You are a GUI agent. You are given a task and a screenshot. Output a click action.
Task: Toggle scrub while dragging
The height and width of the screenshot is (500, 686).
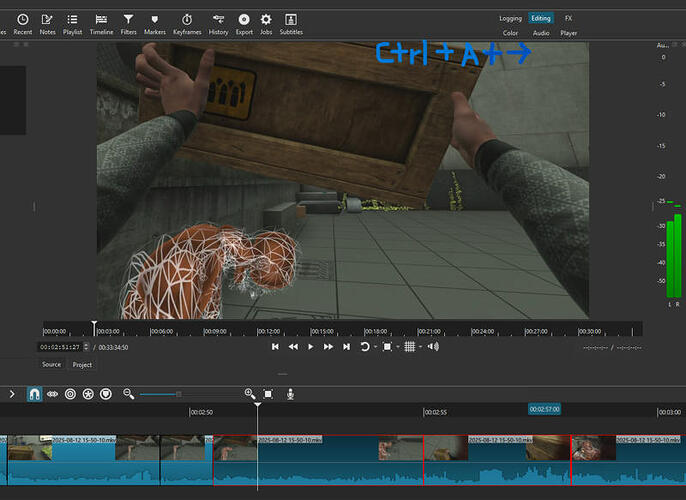tap(52, 394)
